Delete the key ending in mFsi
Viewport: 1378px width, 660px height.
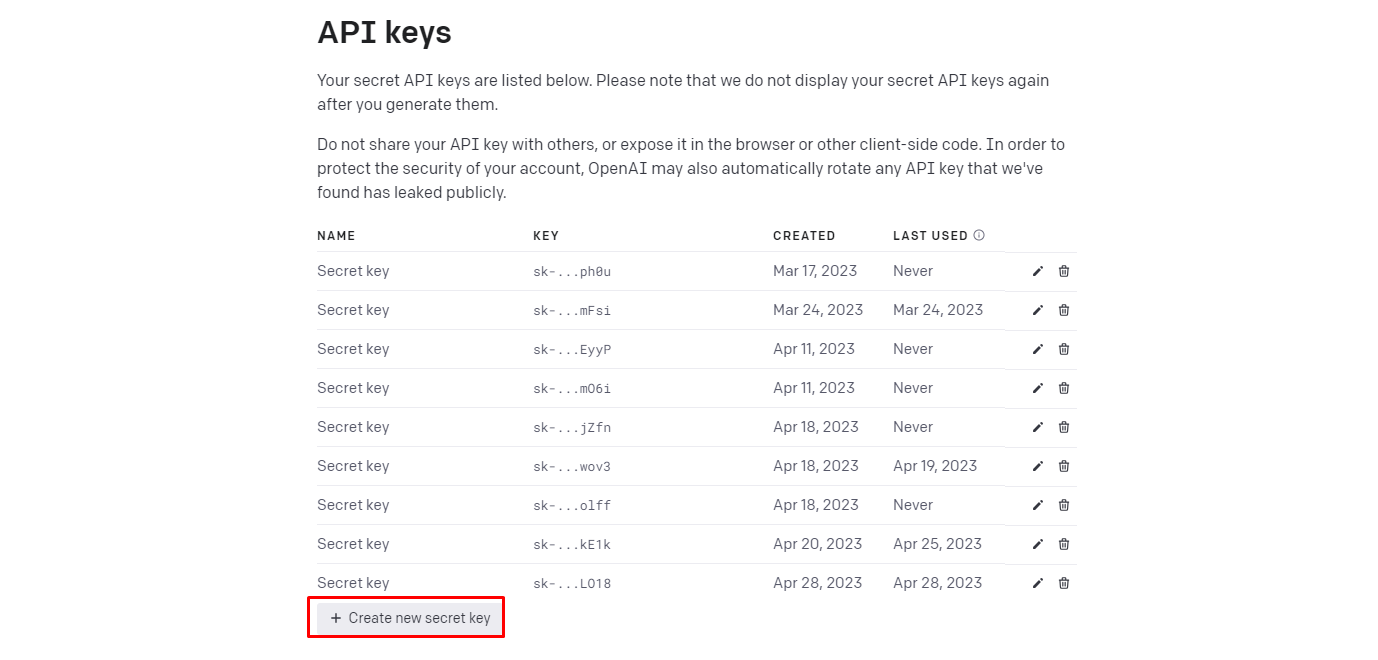pos(1064,310)
